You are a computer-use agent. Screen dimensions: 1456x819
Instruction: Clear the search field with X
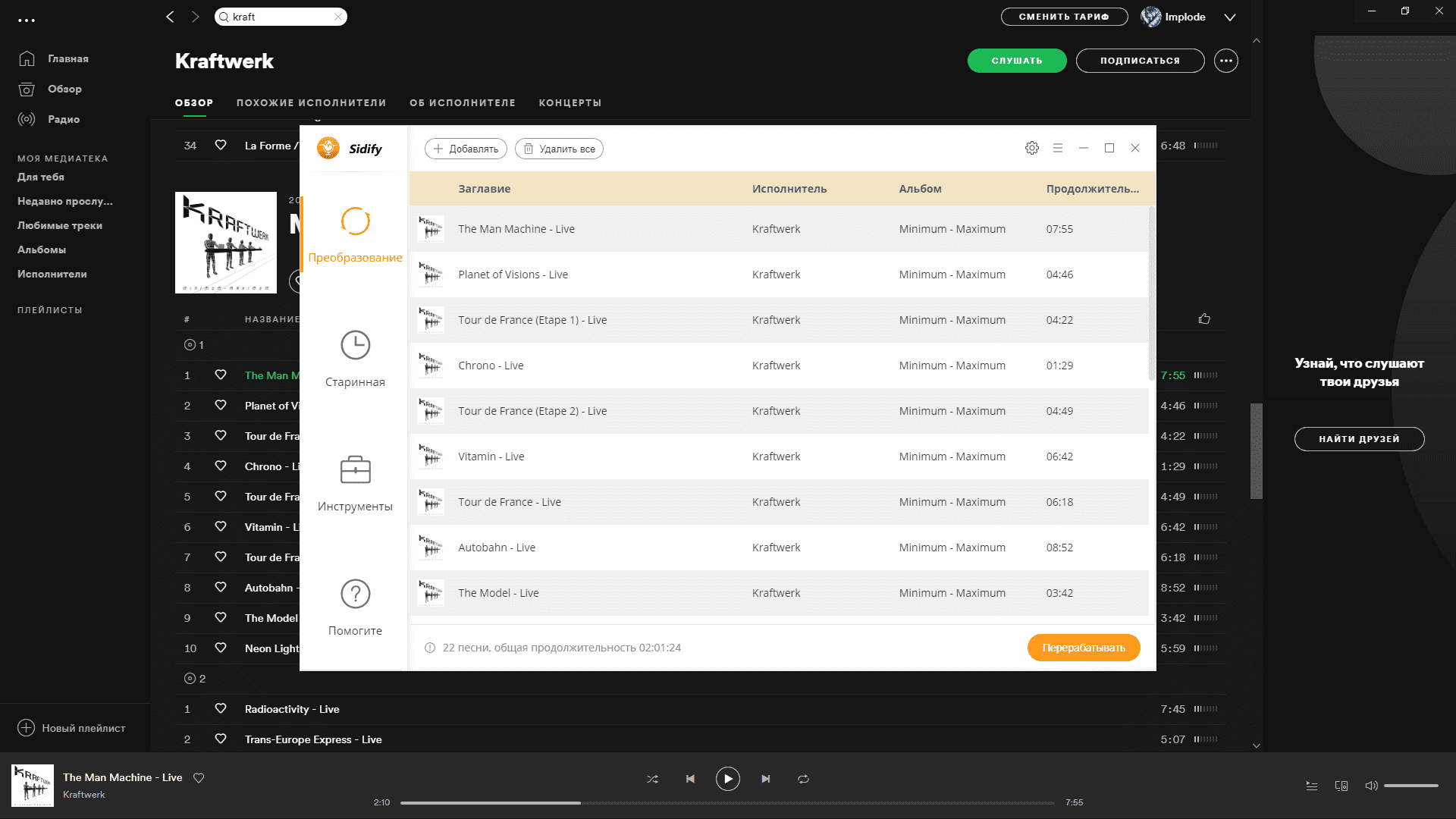click(338, 17)
